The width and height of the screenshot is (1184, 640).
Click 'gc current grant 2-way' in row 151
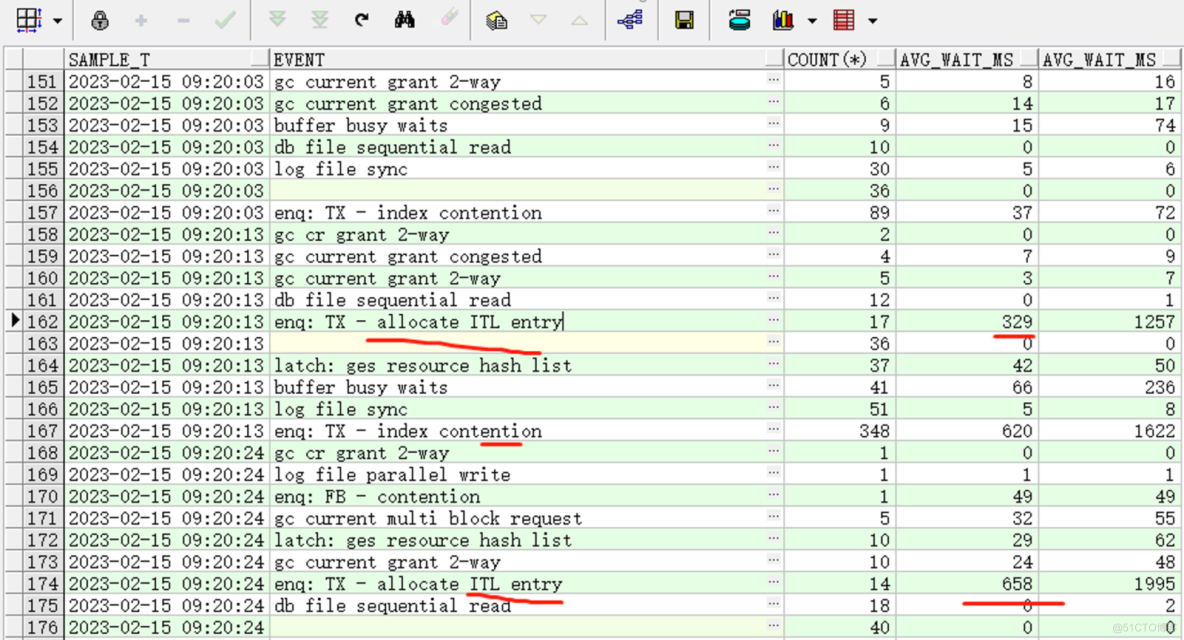387,82
